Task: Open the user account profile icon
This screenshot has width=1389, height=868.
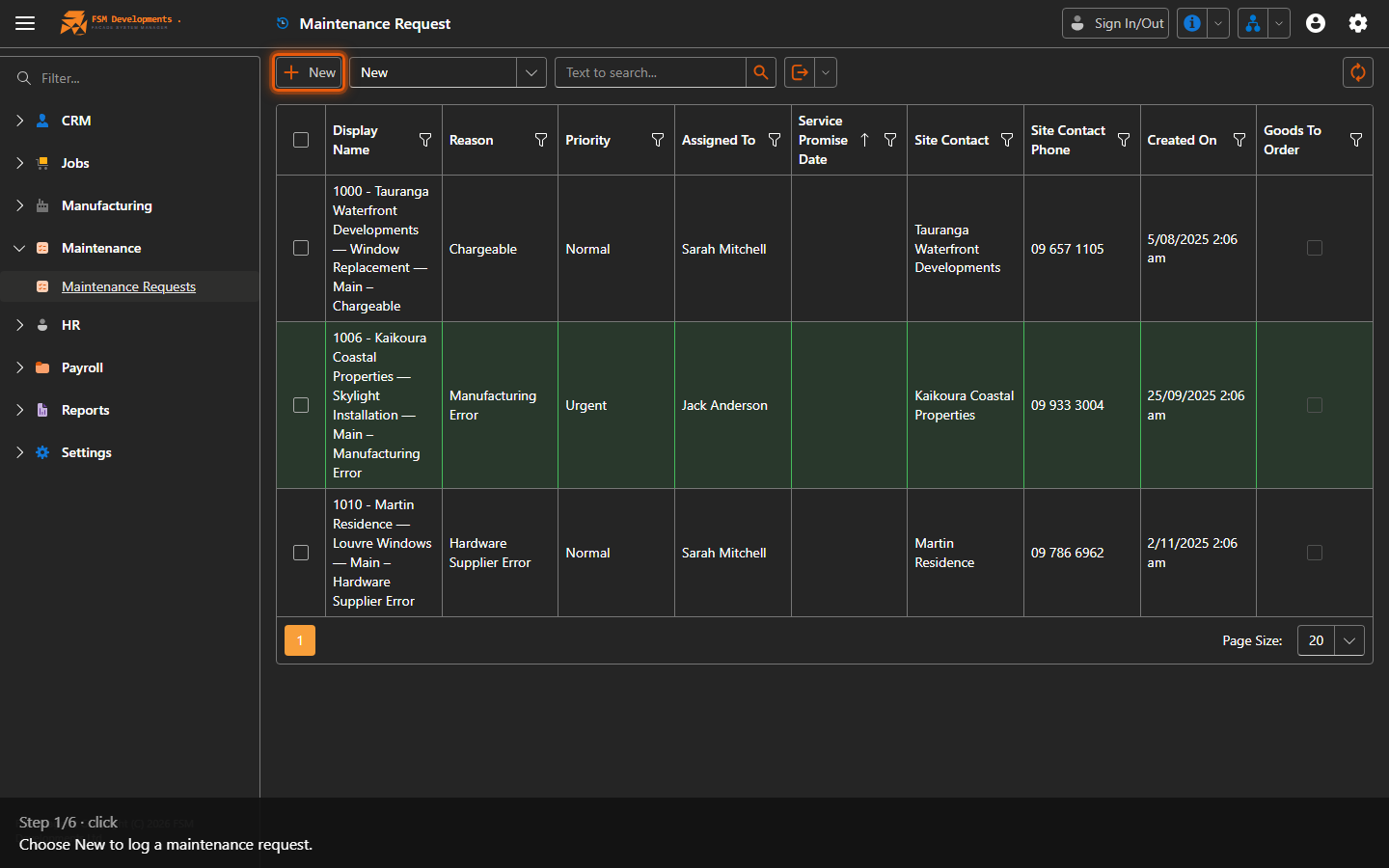Action: [x=1316, y=23]
